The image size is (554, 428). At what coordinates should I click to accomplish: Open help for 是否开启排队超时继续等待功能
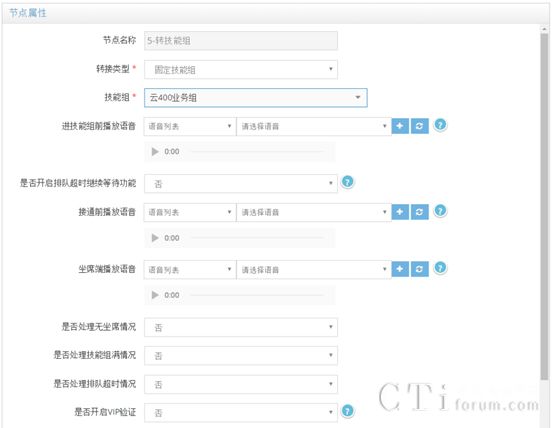click(x=347, y=182)
